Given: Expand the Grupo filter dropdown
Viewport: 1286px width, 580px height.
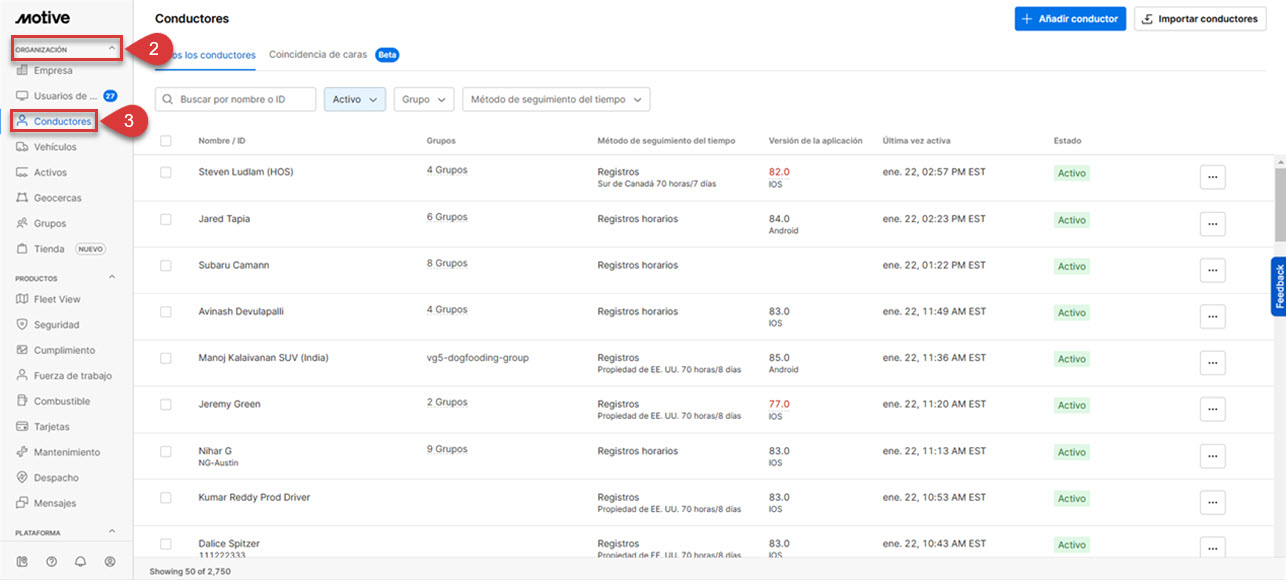Looking at the screenshot, I should [x=424, y=100].
